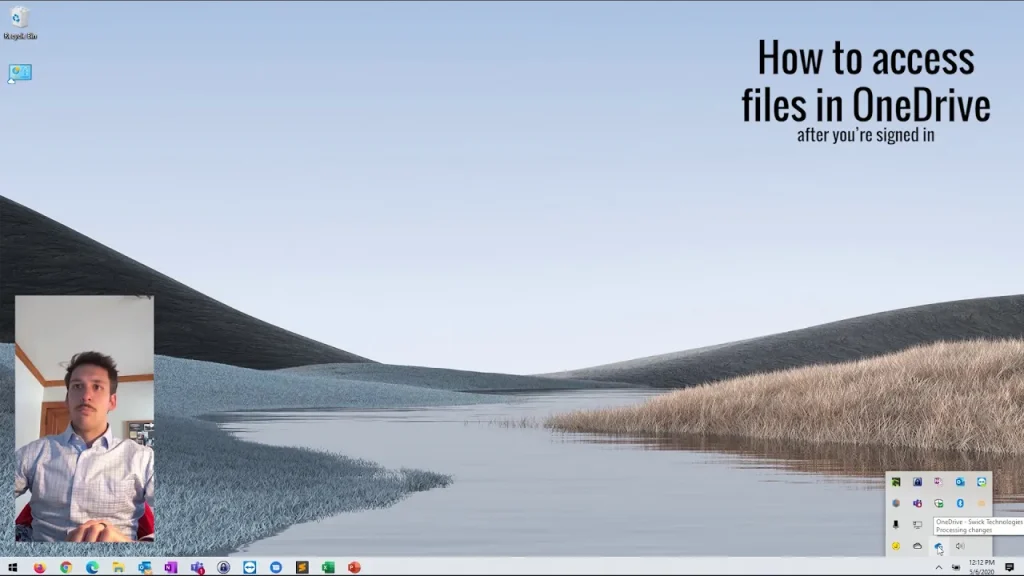
Task: Open the padlock app on the taskbar
Action: point(223,567)
